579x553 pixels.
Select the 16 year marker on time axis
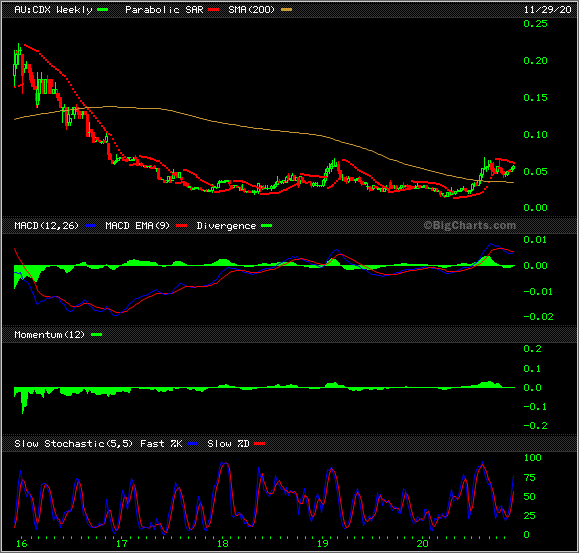pos(21,543)
